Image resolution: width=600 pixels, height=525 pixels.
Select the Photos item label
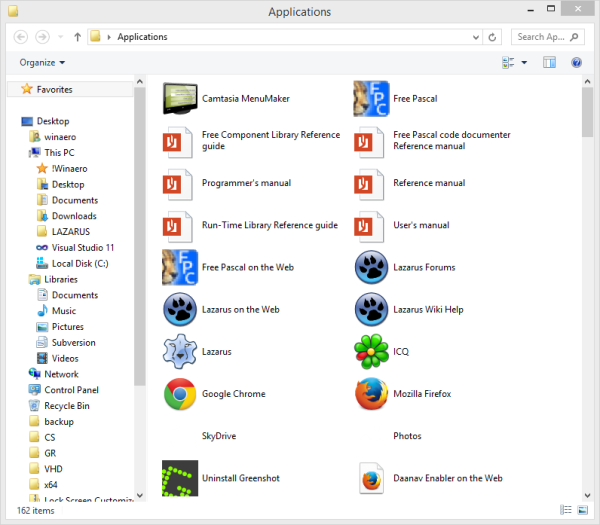pos(407,436)
